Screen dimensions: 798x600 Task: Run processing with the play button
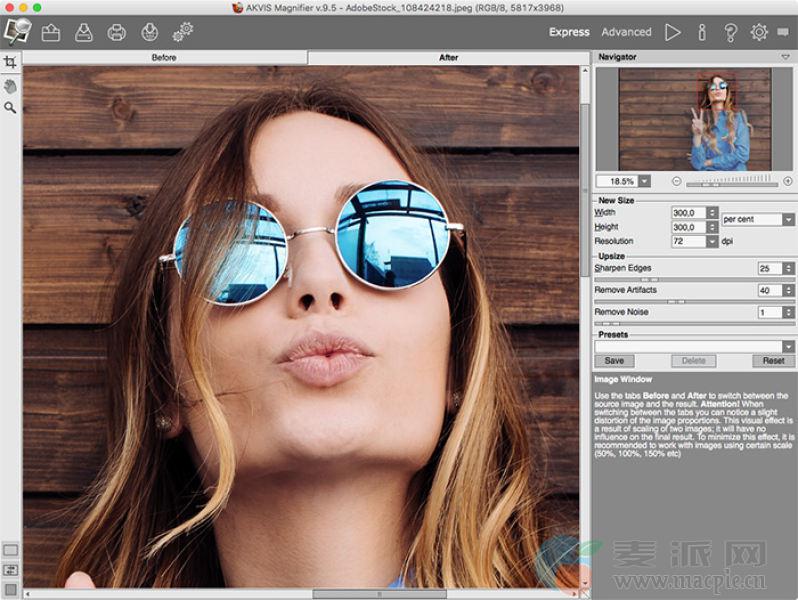tap(673, 32)
